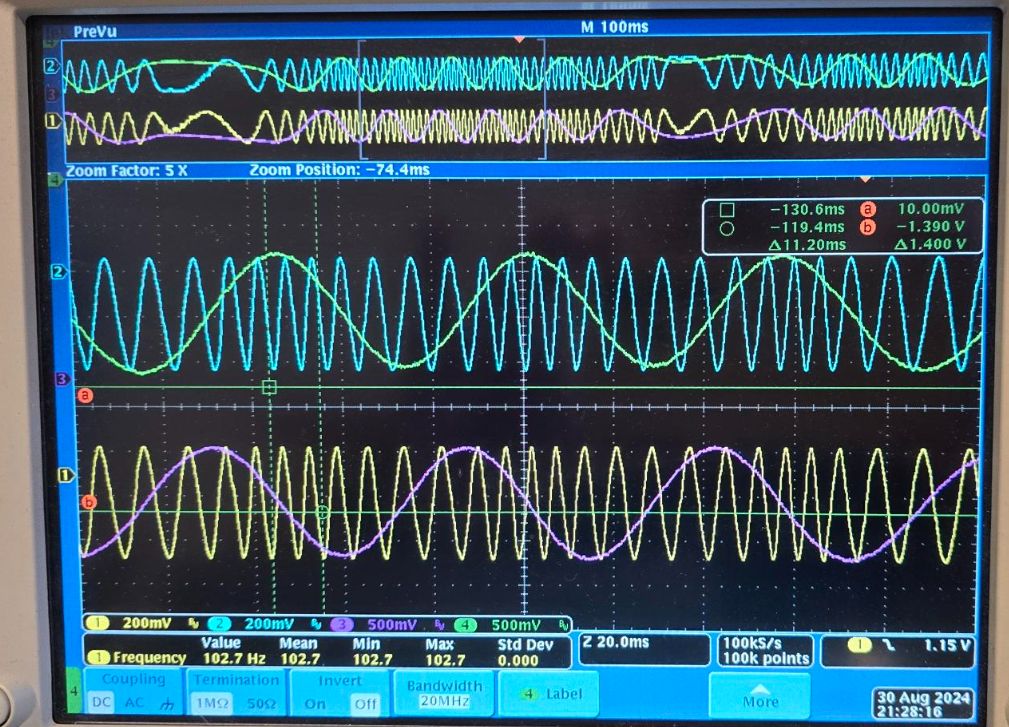1009x727 pixels.
Task: Turn Invert On
Action: tap(315, 703)
